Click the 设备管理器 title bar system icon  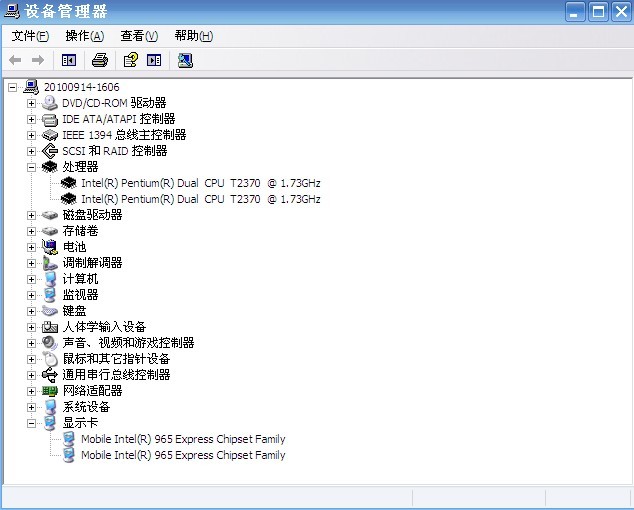pos(11,11)
